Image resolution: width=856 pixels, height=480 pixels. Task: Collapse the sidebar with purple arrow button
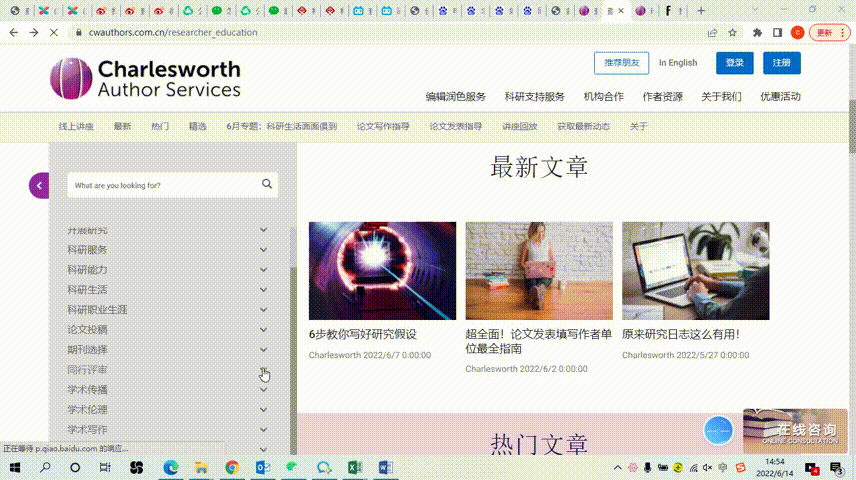point(39,186)
